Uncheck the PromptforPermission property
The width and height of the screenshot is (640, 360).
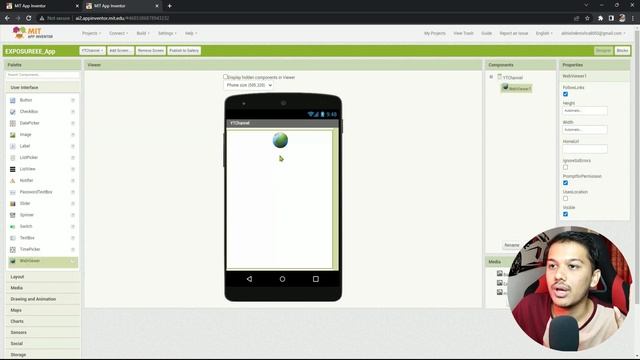(565, 182)
